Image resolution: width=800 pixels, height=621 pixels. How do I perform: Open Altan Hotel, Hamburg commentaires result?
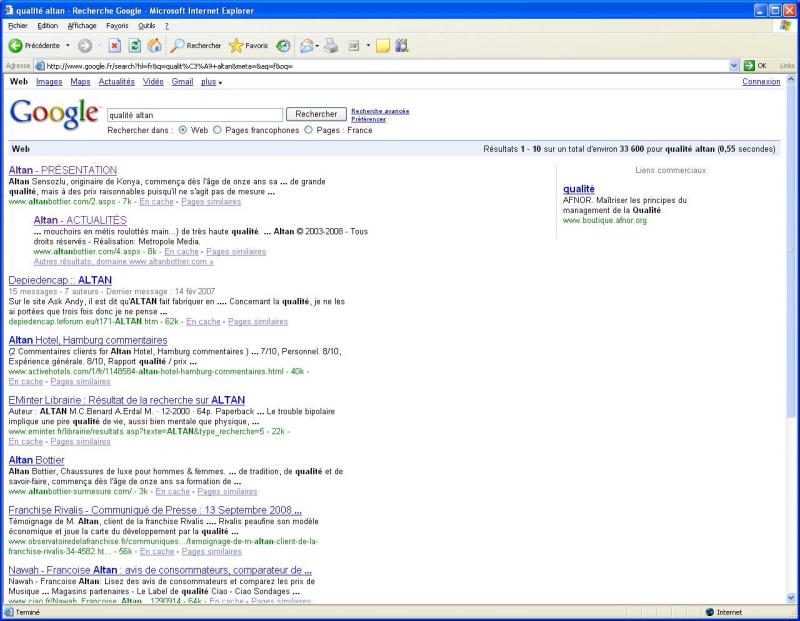pyautogui.click(x=88, y=340)
